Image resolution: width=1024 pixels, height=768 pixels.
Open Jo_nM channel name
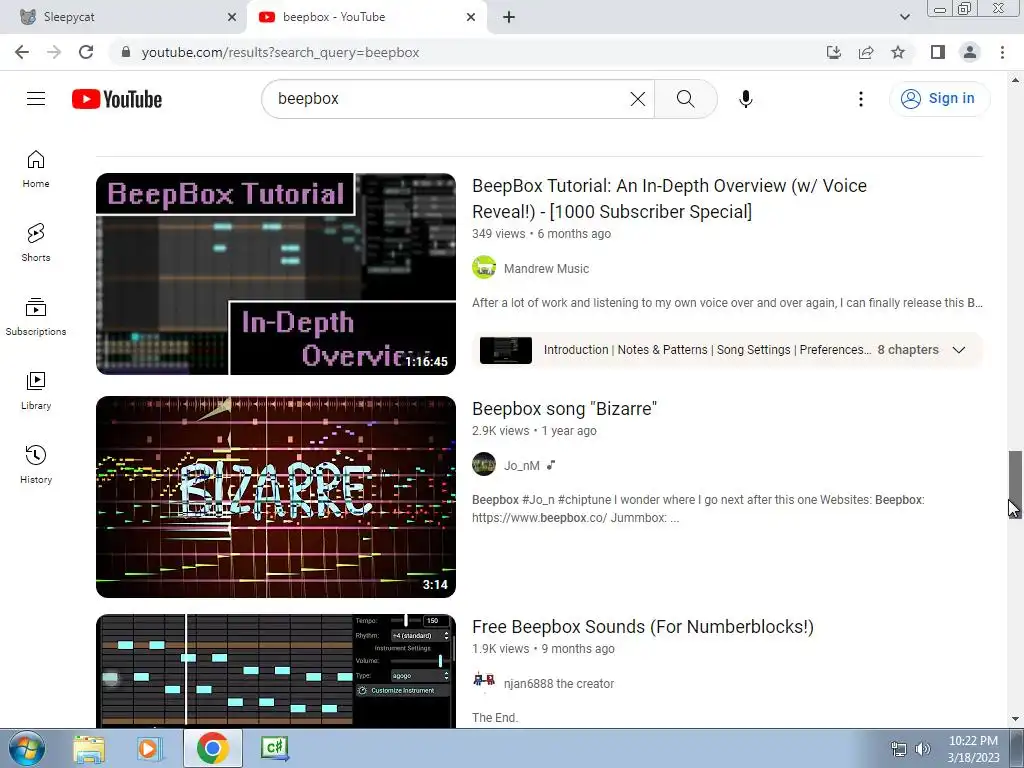click(x=521, y=466)
